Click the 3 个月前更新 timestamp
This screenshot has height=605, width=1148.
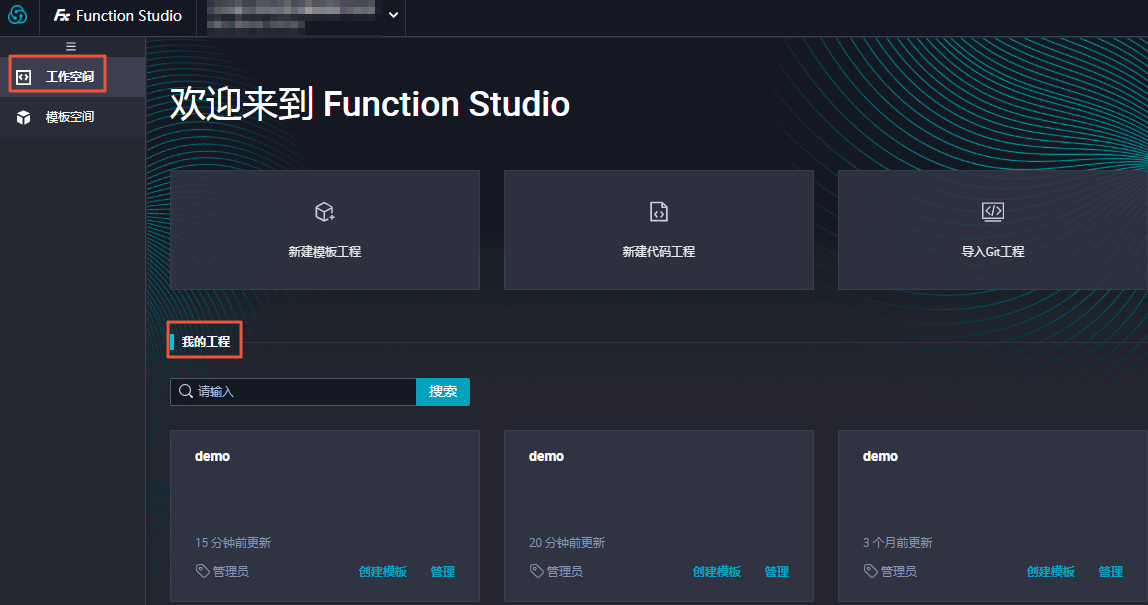pos(898,543)
